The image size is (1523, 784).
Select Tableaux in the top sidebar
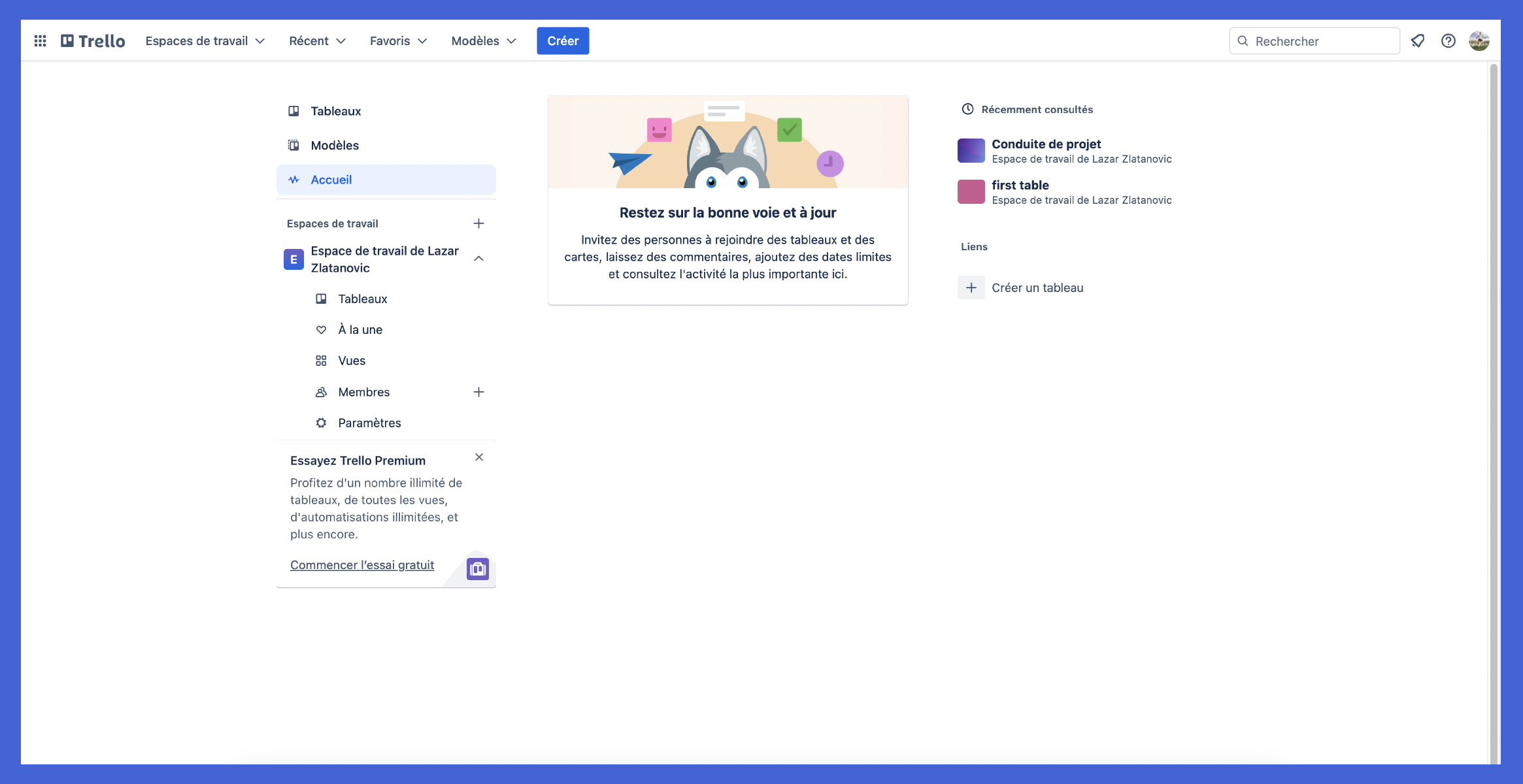[x=335, y=111]
